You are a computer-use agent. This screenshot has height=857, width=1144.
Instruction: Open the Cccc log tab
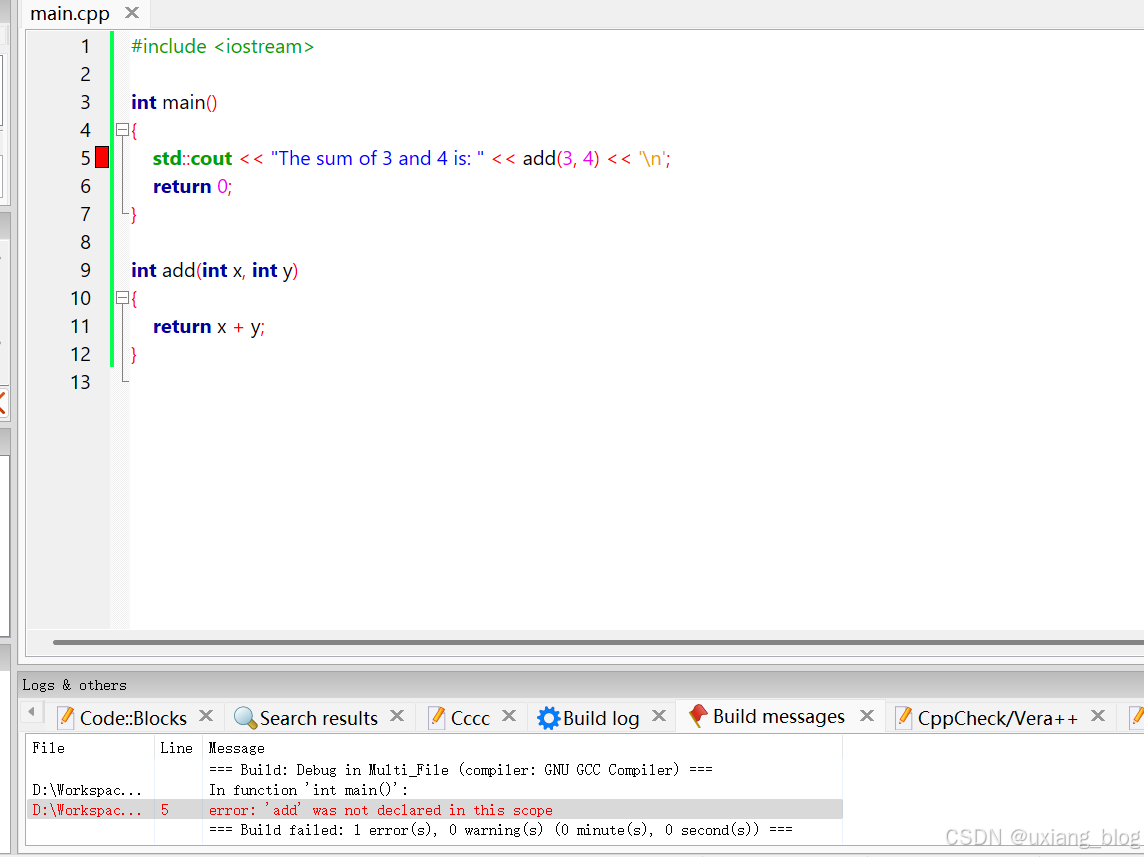[x=471, y=718]
